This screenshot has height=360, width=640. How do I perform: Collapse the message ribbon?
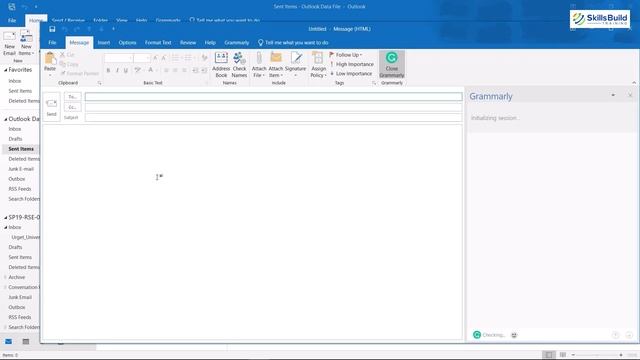[x=634, y=83]
